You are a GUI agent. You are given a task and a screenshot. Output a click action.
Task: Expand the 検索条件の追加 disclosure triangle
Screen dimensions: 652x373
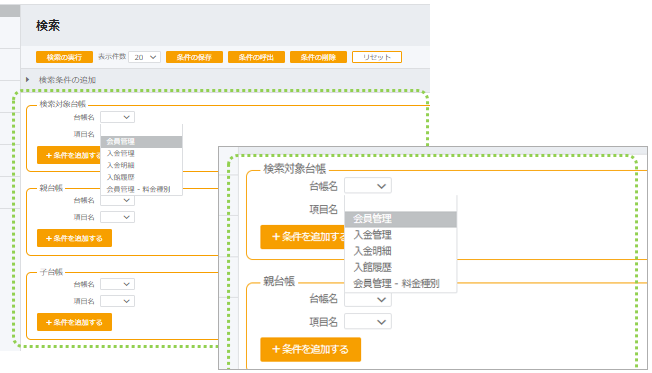click(27, 79)
